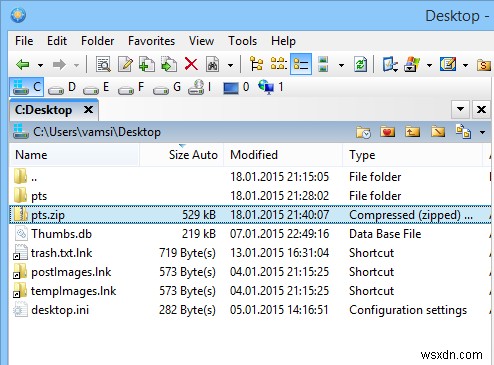The image size is (494, 365).
Task: Open the file viewer magnifier icon
Action: (103, 64)
